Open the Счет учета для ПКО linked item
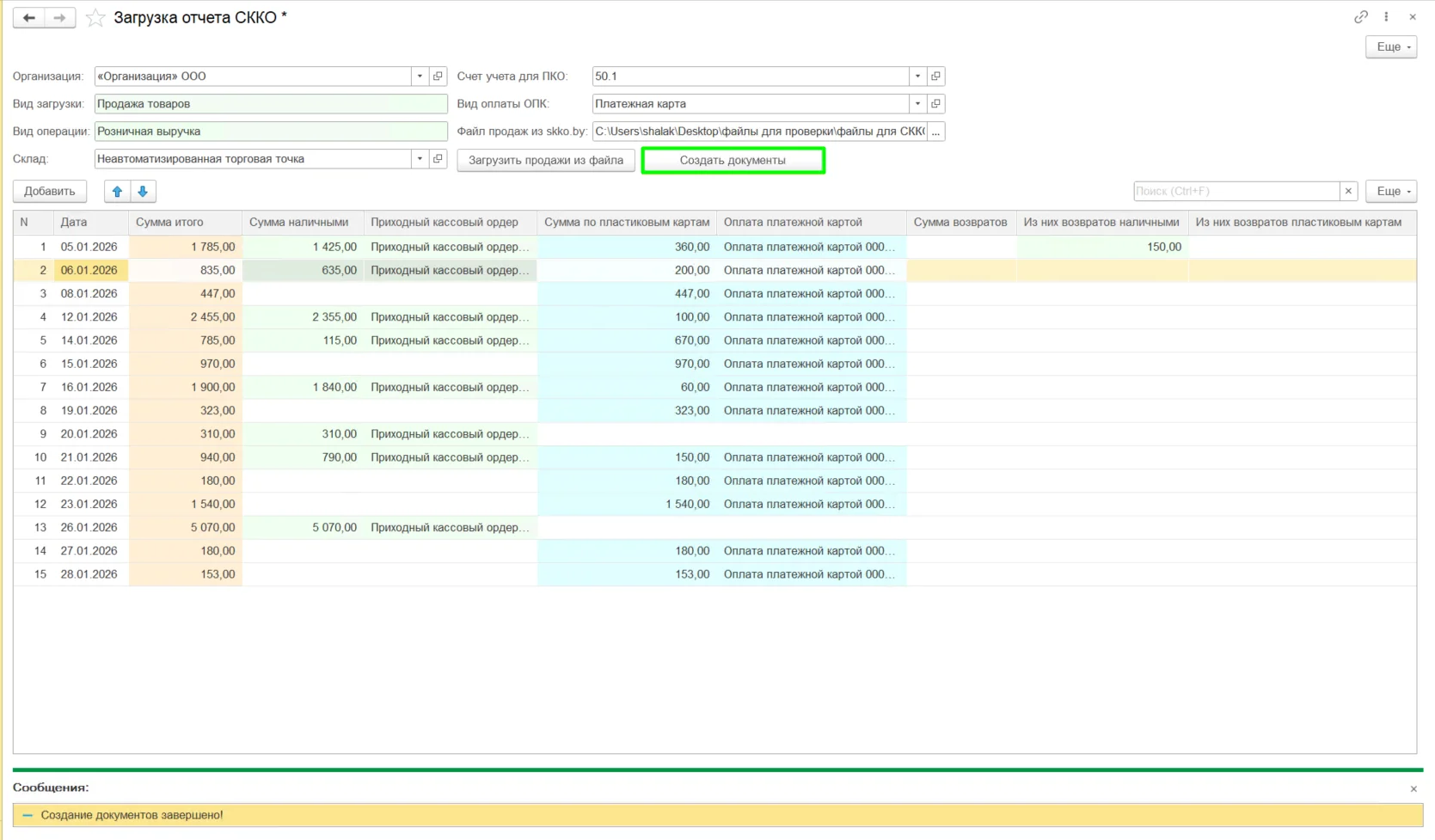The image size is (1435, 840). point(936,77)
